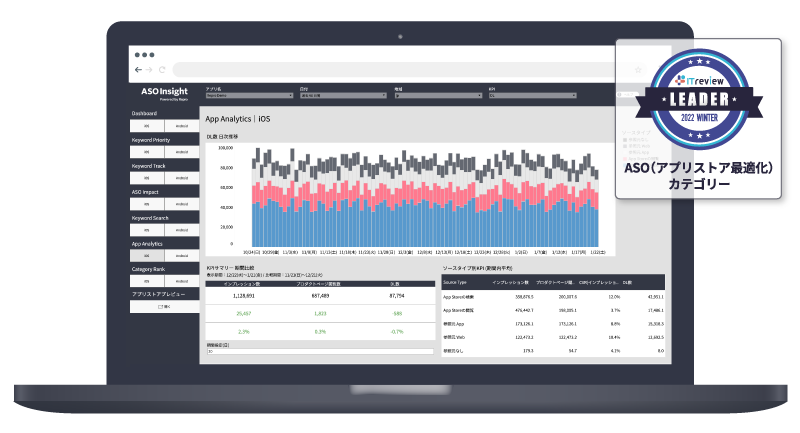
Task: Select iOS under Keyword Priority
Action: 147,152
